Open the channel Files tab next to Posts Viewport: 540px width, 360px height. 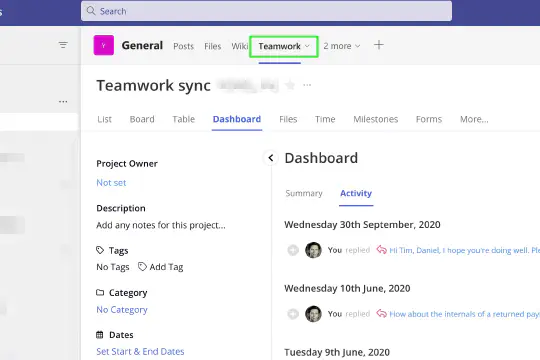(x=212, y=46)
